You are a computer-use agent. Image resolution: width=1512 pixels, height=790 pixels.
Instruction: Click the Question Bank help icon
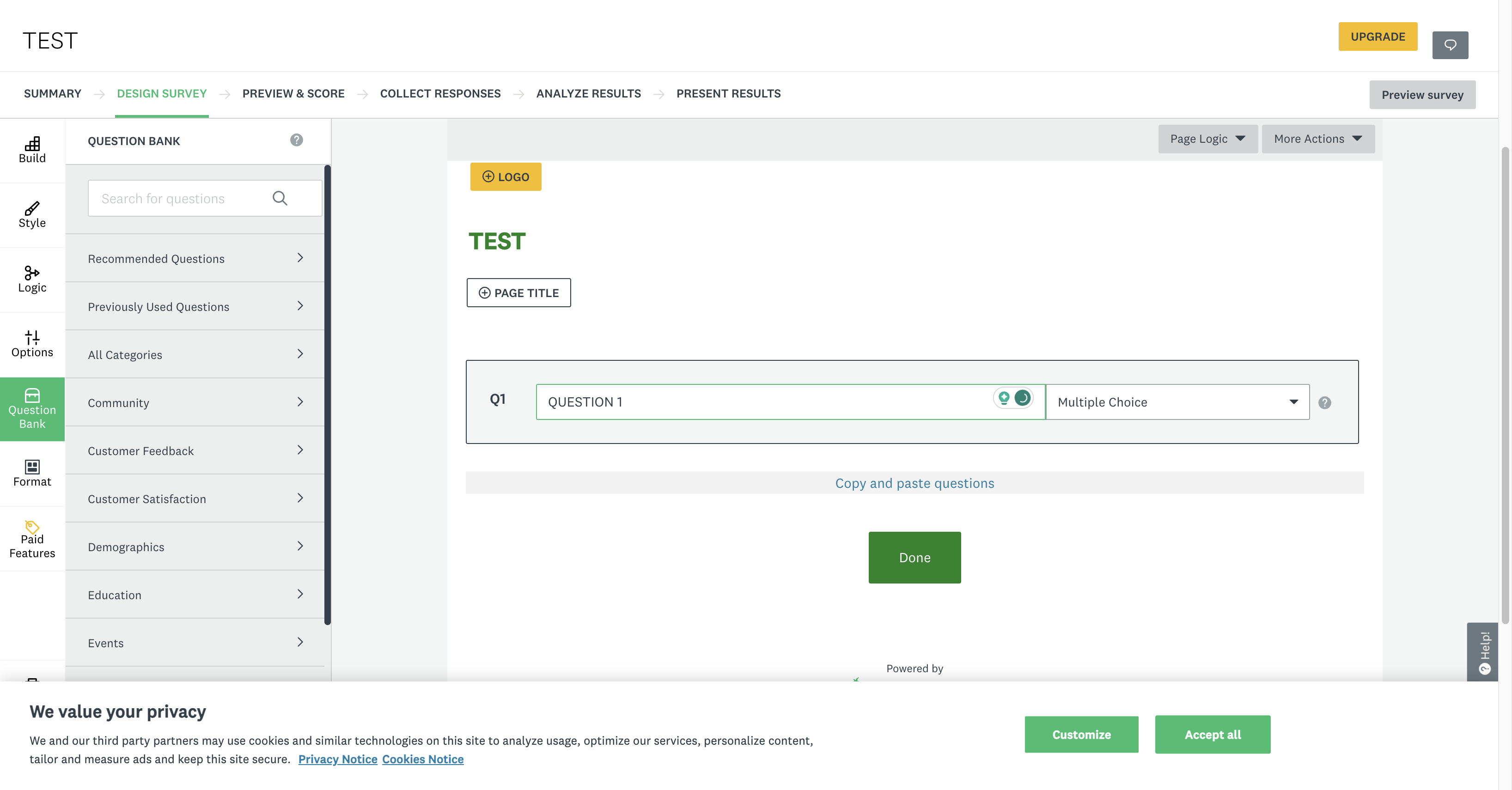point(296,140)
